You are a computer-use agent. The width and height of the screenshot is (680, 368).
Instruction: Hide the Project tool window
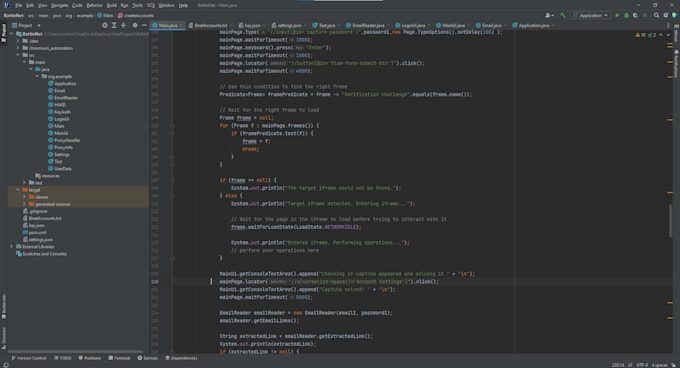144,26
